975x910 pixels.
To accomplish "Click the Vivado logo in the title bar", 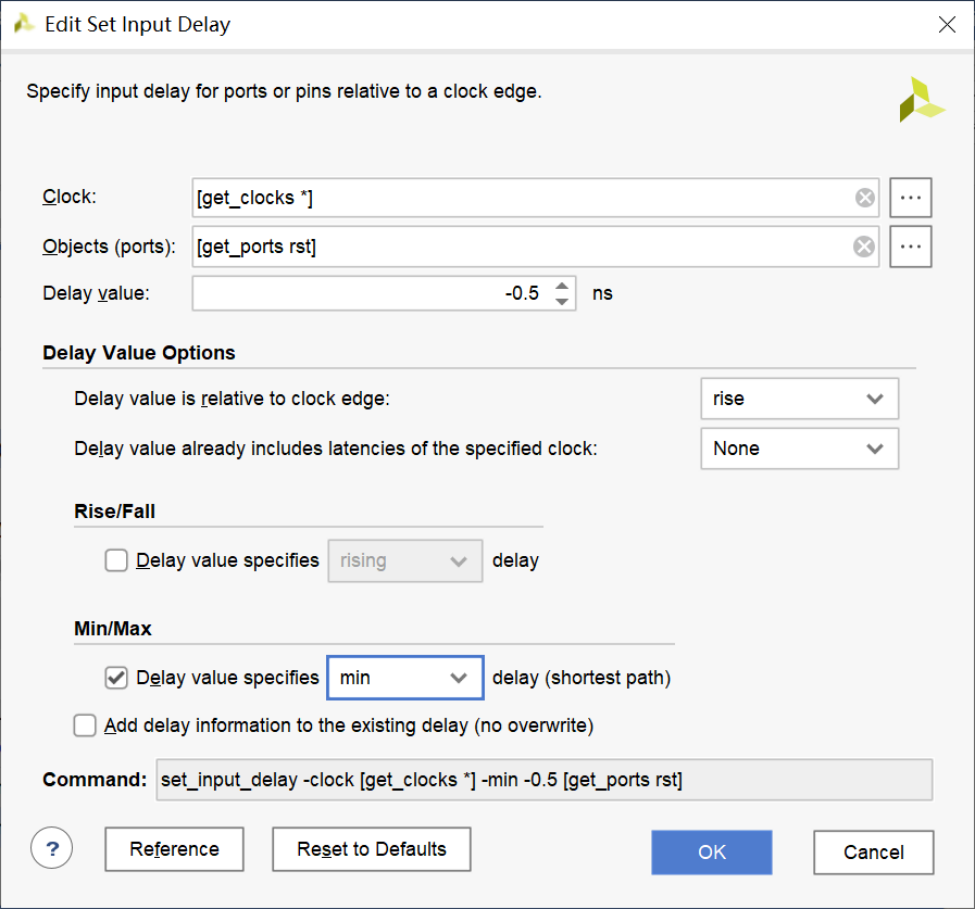I will click(24, 25).
